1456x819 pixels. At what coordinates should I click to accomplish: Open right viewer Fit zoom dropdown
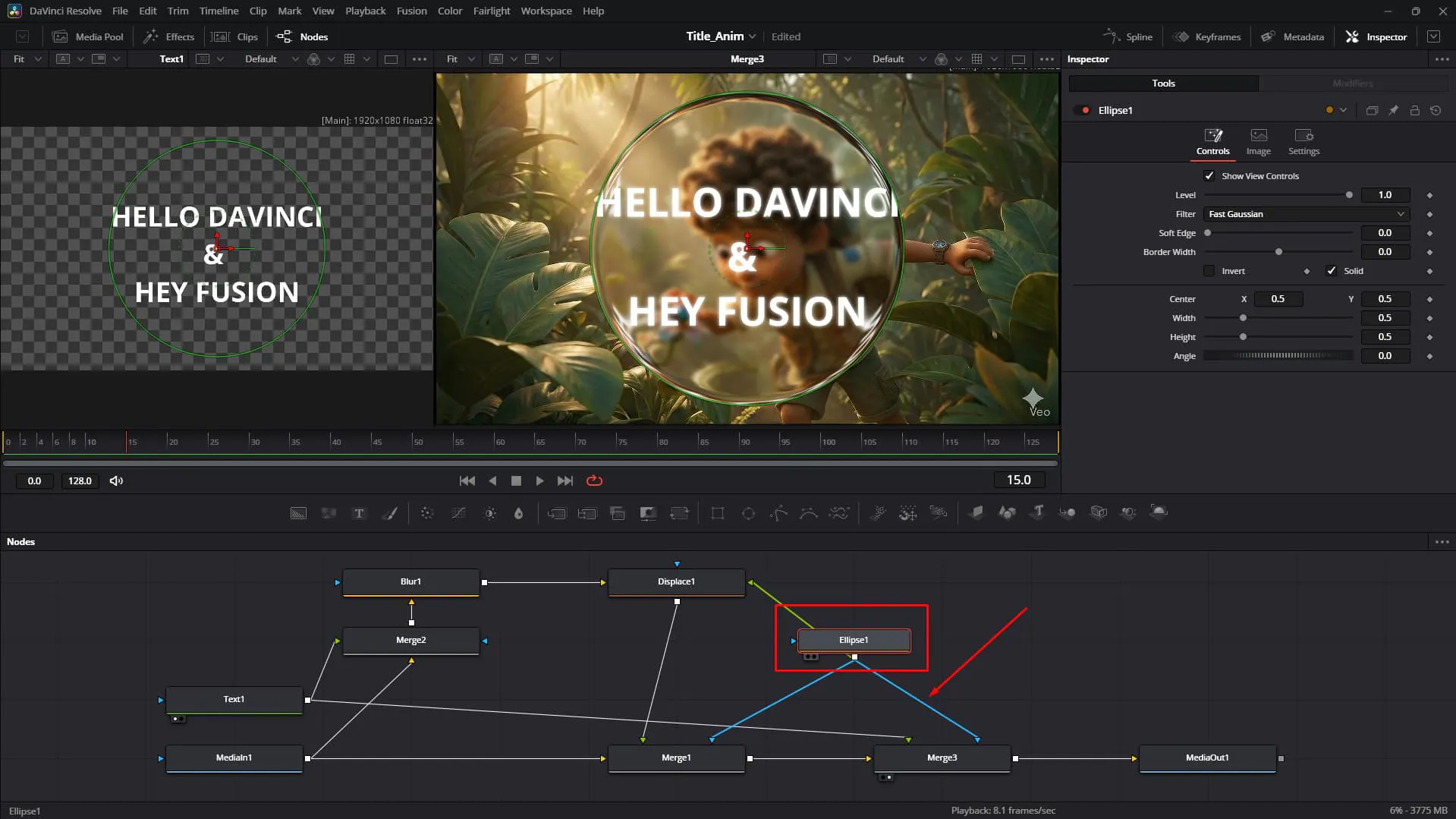pos(461,58)
